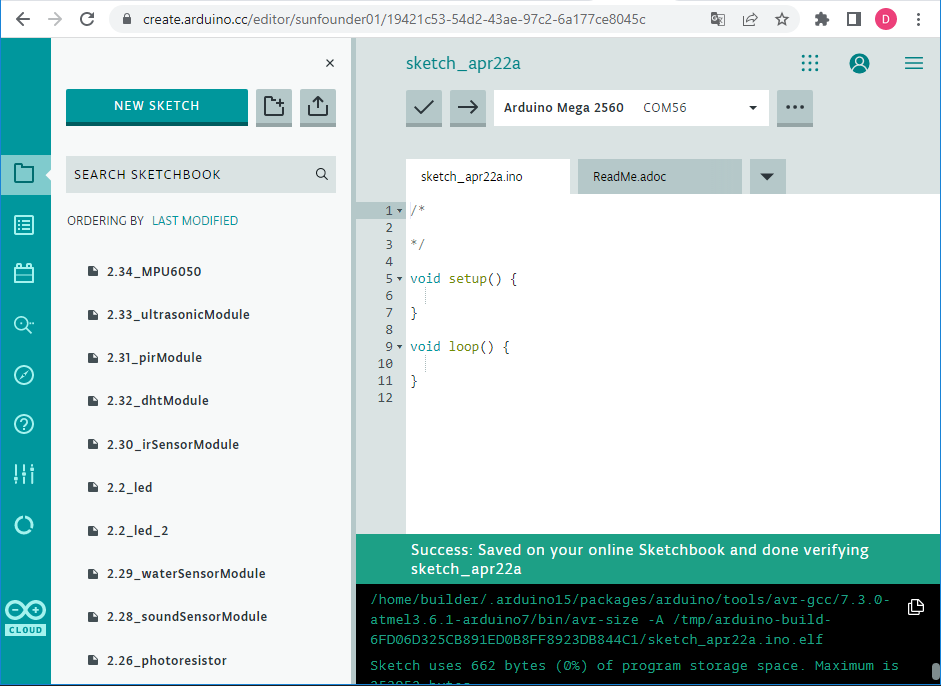This screenshot has width=941, height=686.
Task: Open the Sketchbook folder sidebar icon
Action: pos(24,174)
